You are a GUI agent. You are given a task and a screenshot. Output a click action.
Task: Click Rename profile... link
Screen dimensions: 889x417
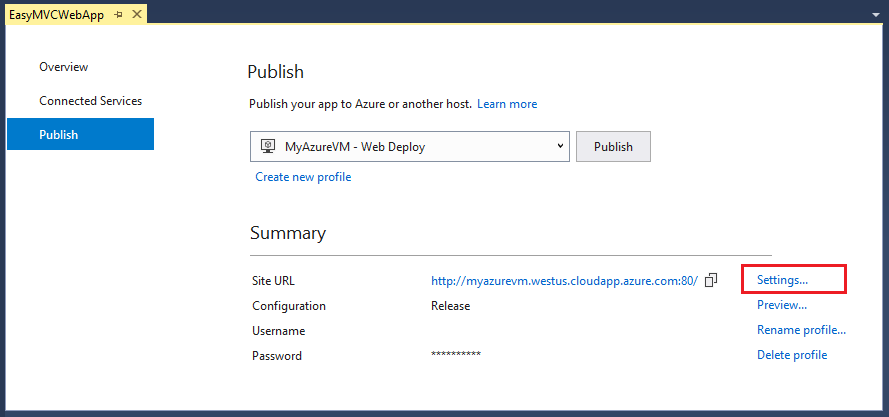point(801,330)
